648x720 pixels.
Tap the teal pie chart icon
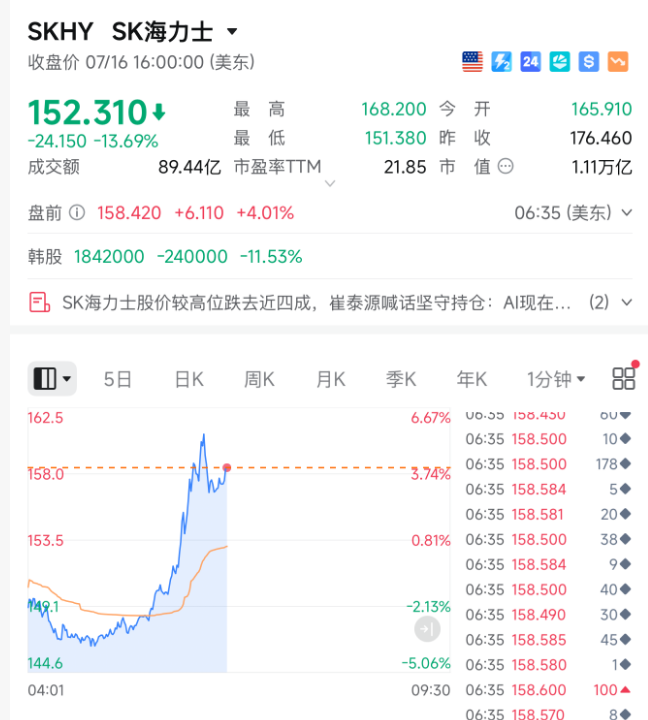(x=559, y=62)
